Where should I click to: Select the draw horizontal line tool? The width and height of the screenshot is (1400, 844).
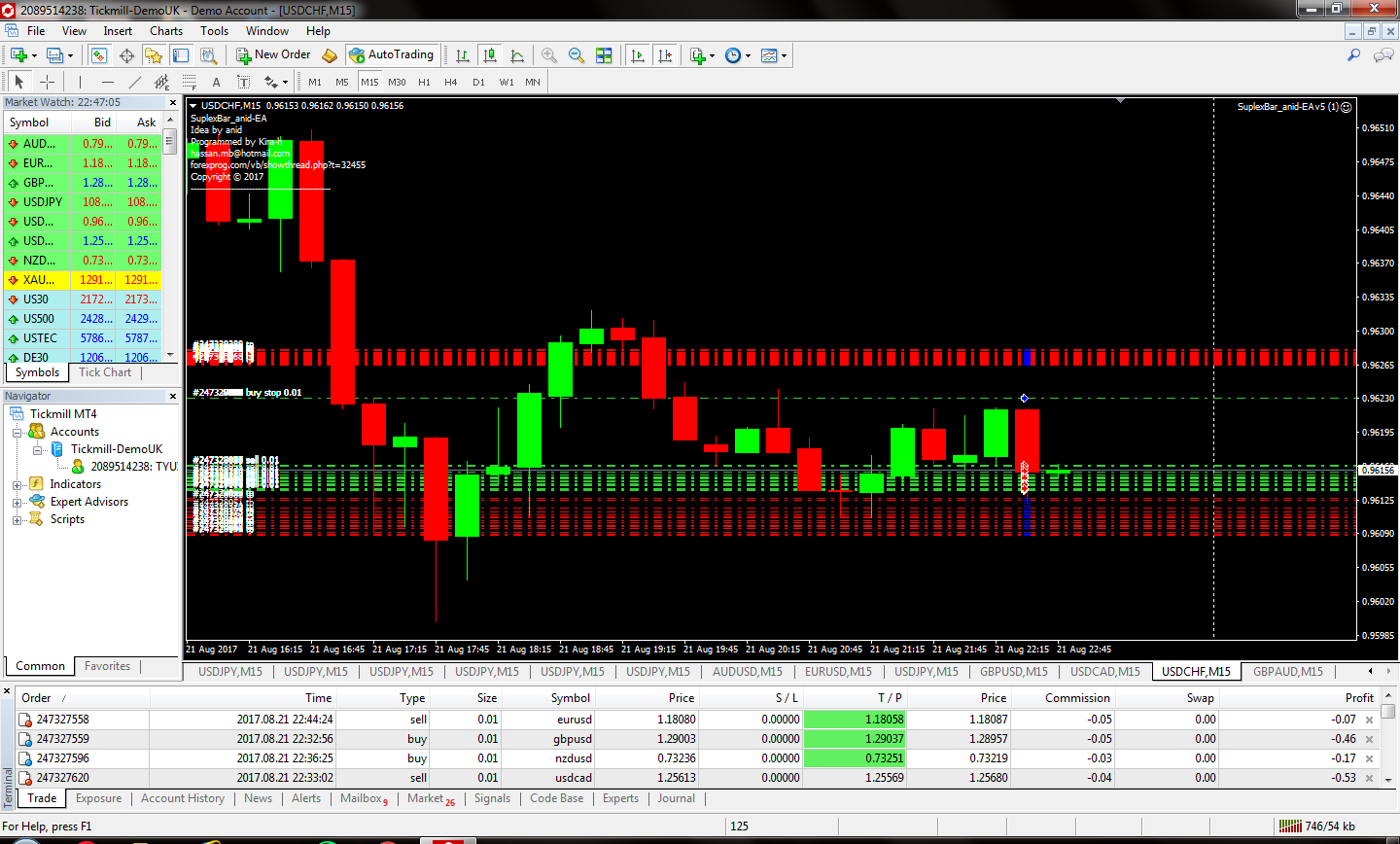coord(107,83)
